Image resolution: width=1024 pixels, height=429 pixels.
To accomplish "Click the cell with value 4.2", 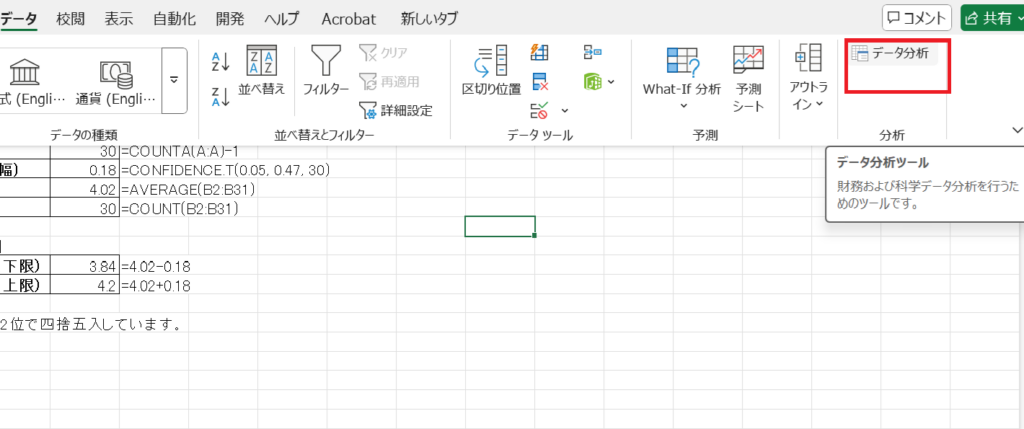I will [85, 286].
